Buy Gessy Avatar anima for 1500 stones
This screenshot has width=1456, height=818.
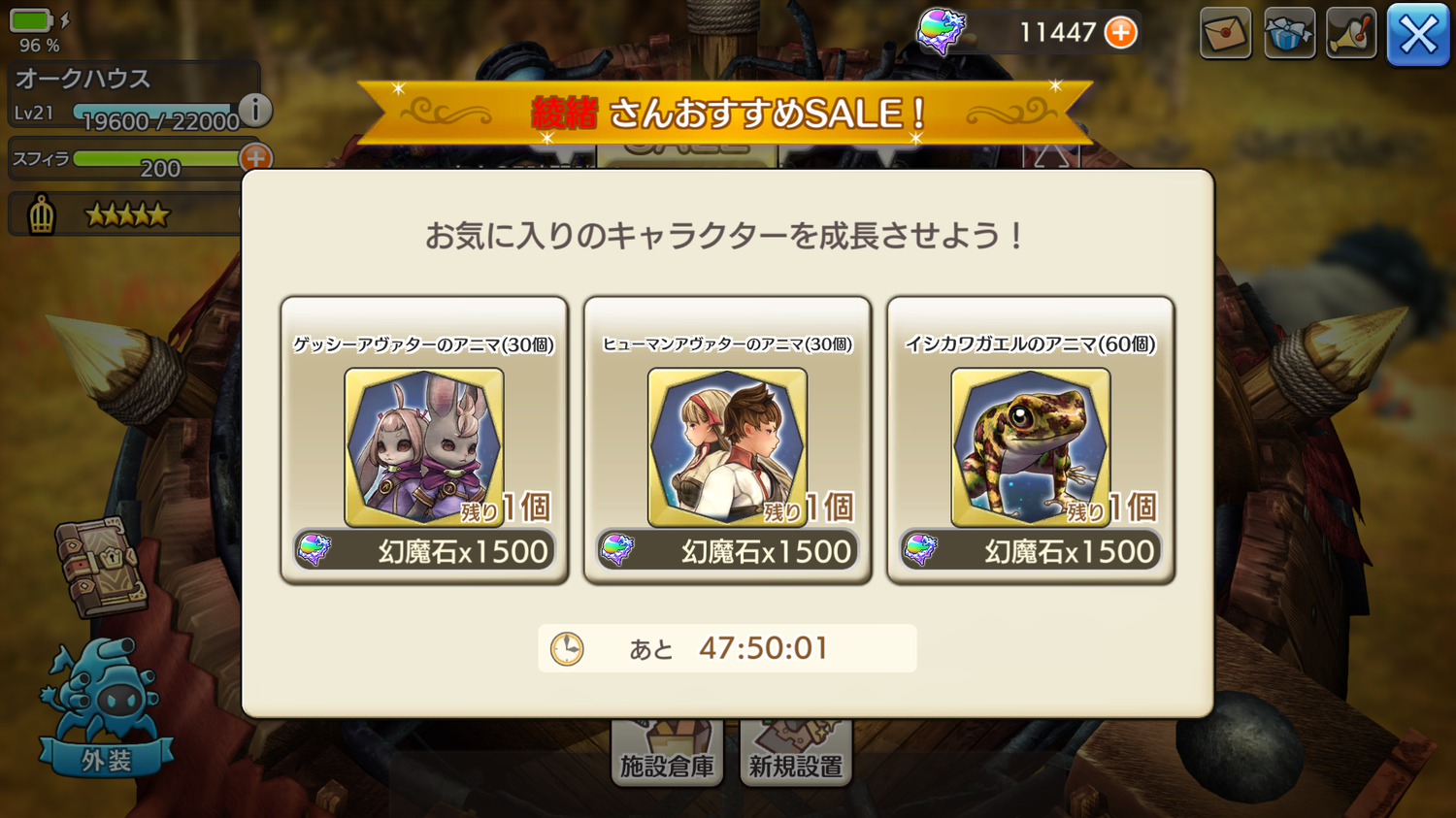click(x=424, y=551)
